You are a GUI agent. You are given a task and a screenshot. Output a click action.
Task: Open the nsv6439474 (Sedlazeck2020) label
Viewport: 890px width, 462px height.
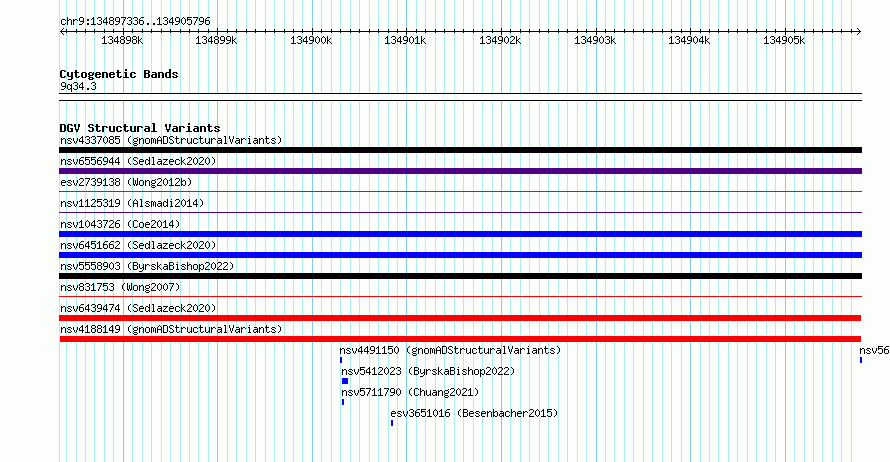tap(138, 308)
